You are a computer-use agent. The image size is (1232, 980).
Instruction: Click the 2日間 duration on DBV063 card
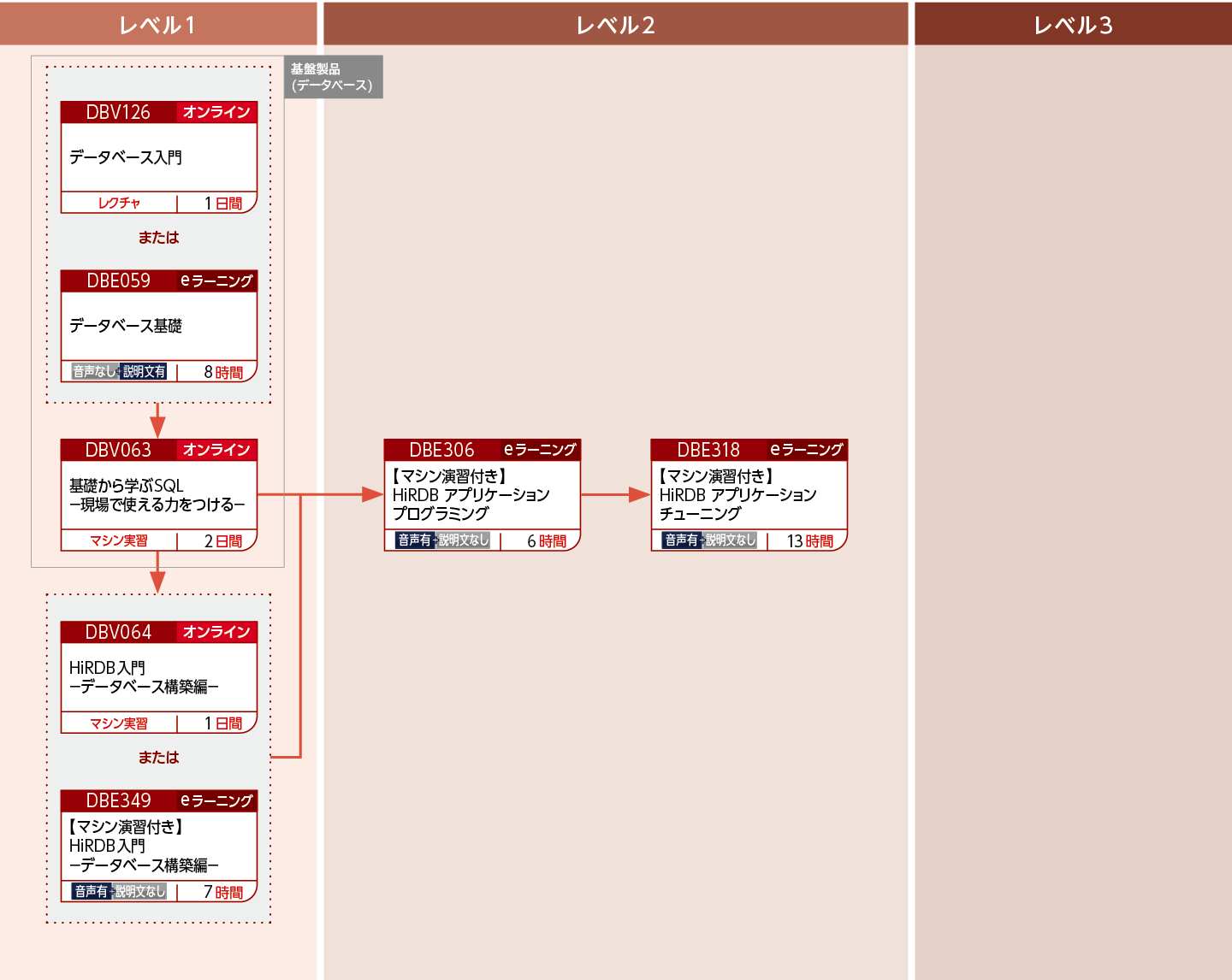223,540
